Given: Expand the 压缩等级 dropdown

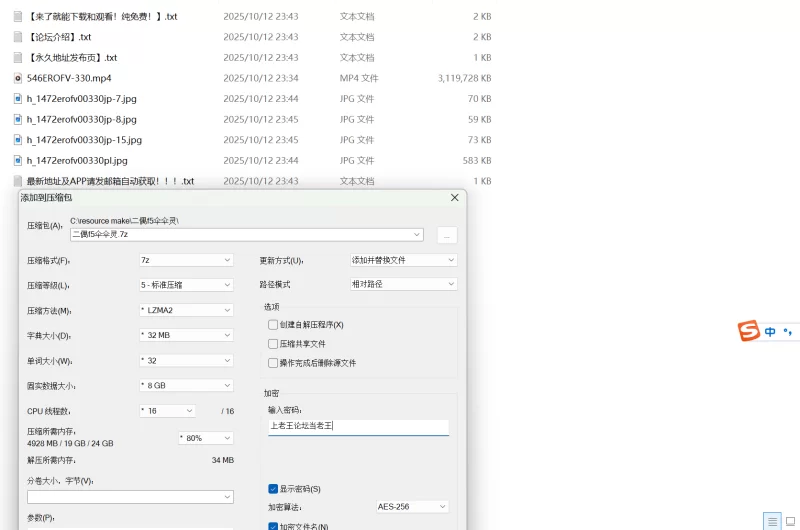Looking at the screenshot, I should click(185, 285).
